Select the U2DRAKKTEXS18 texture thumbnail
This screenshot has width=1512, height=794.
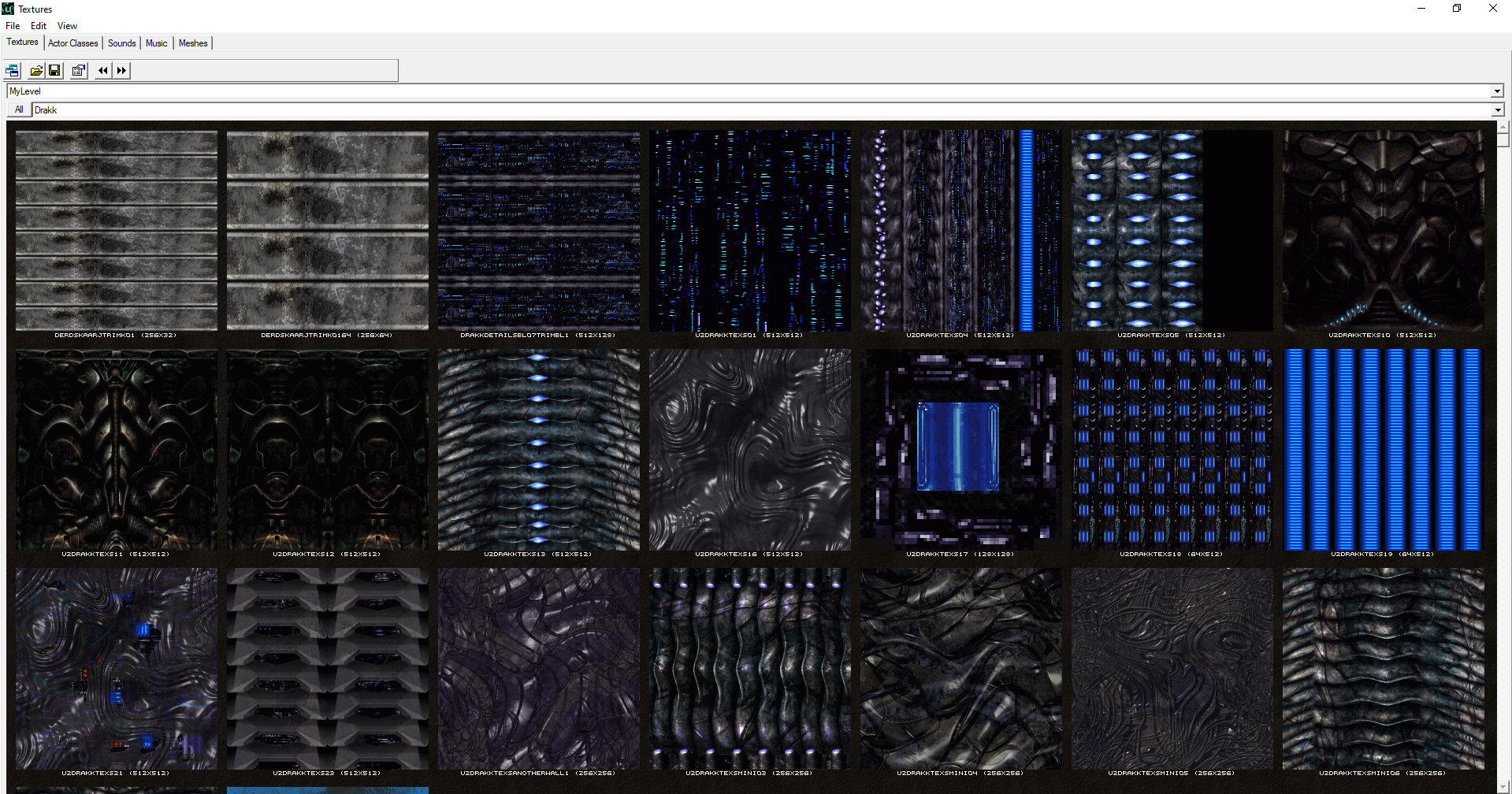tap(1172, 450)
